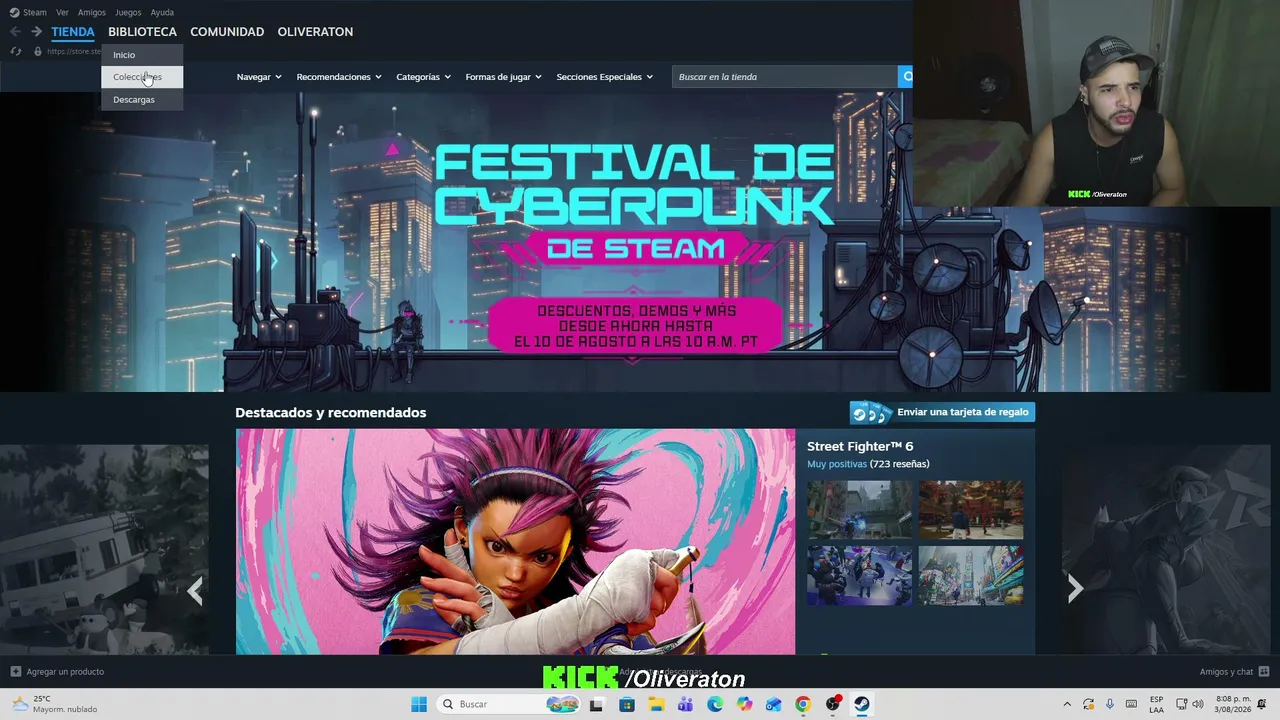Switch to the BIBLIOTECA tab

(142, 32)
